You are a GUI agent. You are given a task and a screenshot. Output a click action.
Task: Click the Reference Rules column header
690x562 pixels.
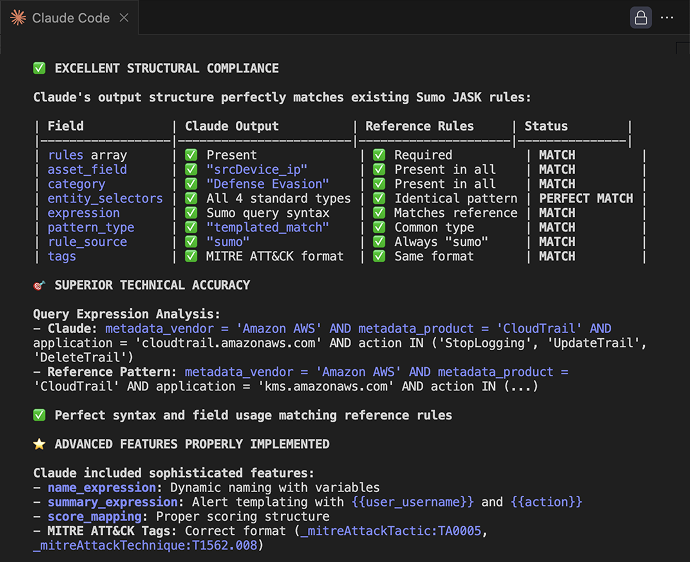[419, 126]
